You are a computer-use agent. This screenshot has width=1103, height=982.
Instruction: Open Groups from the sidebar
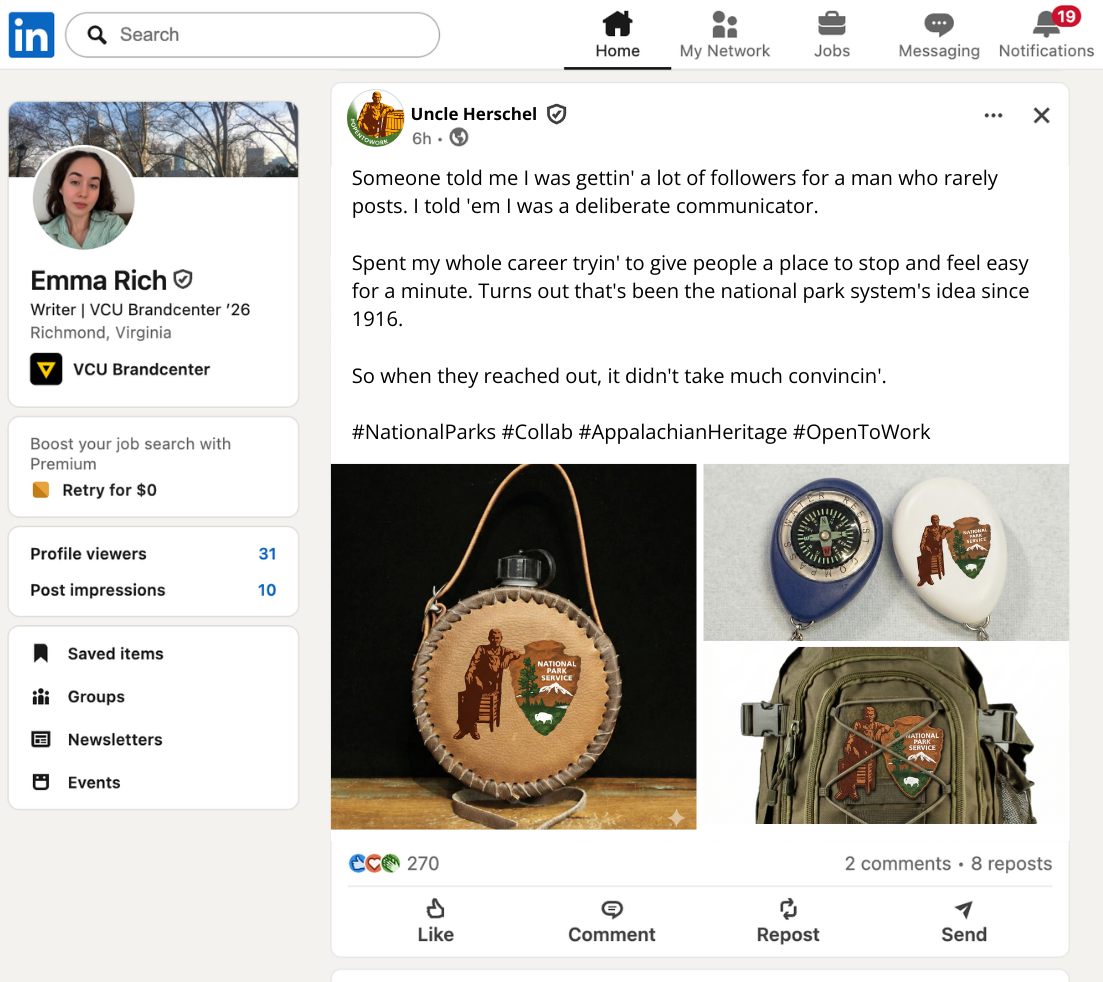click(96, 696)
